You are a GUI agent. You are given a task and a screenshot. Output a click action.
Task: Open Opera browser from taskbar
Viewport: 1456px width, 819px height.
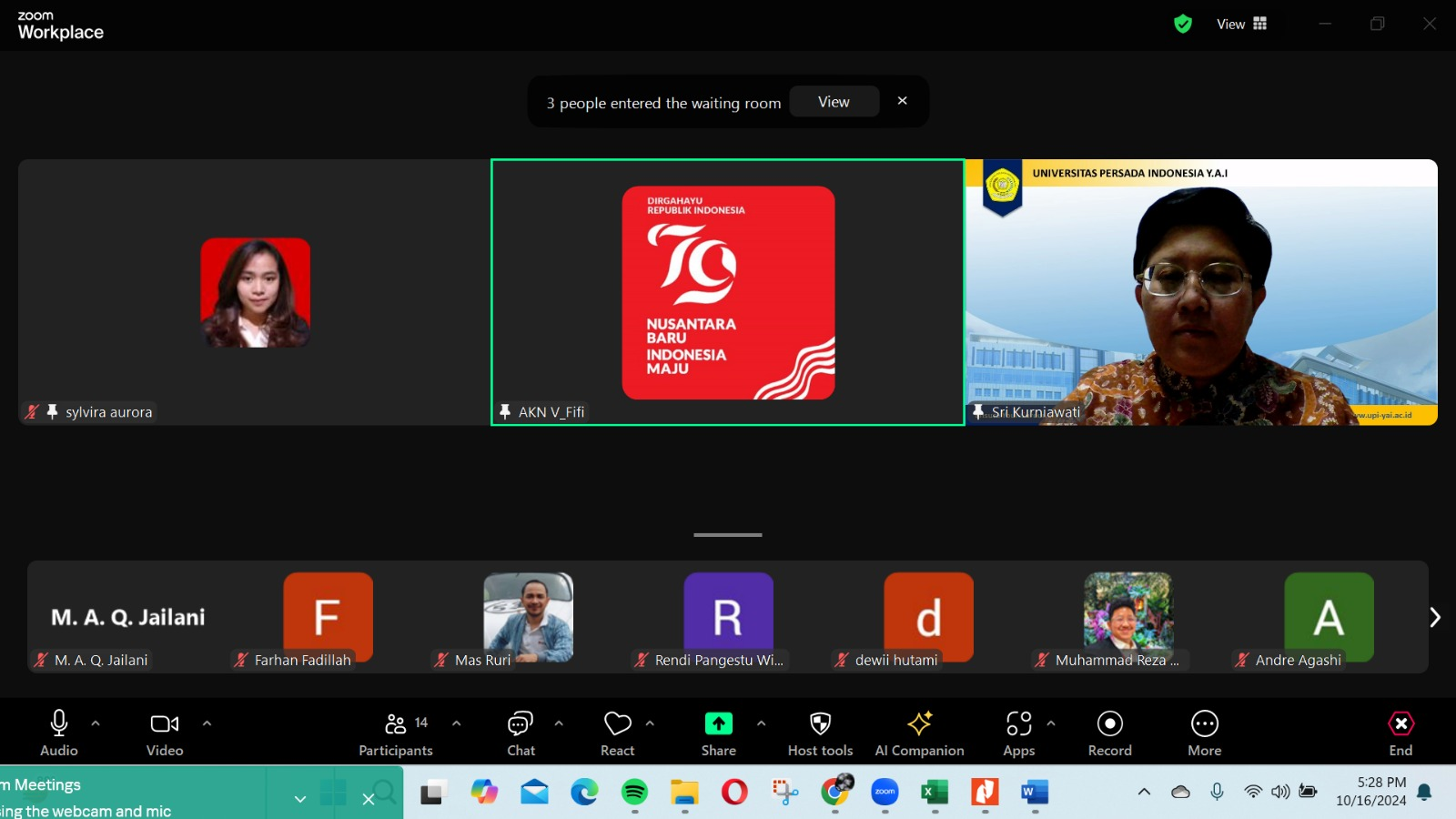[x=734, y=792]
